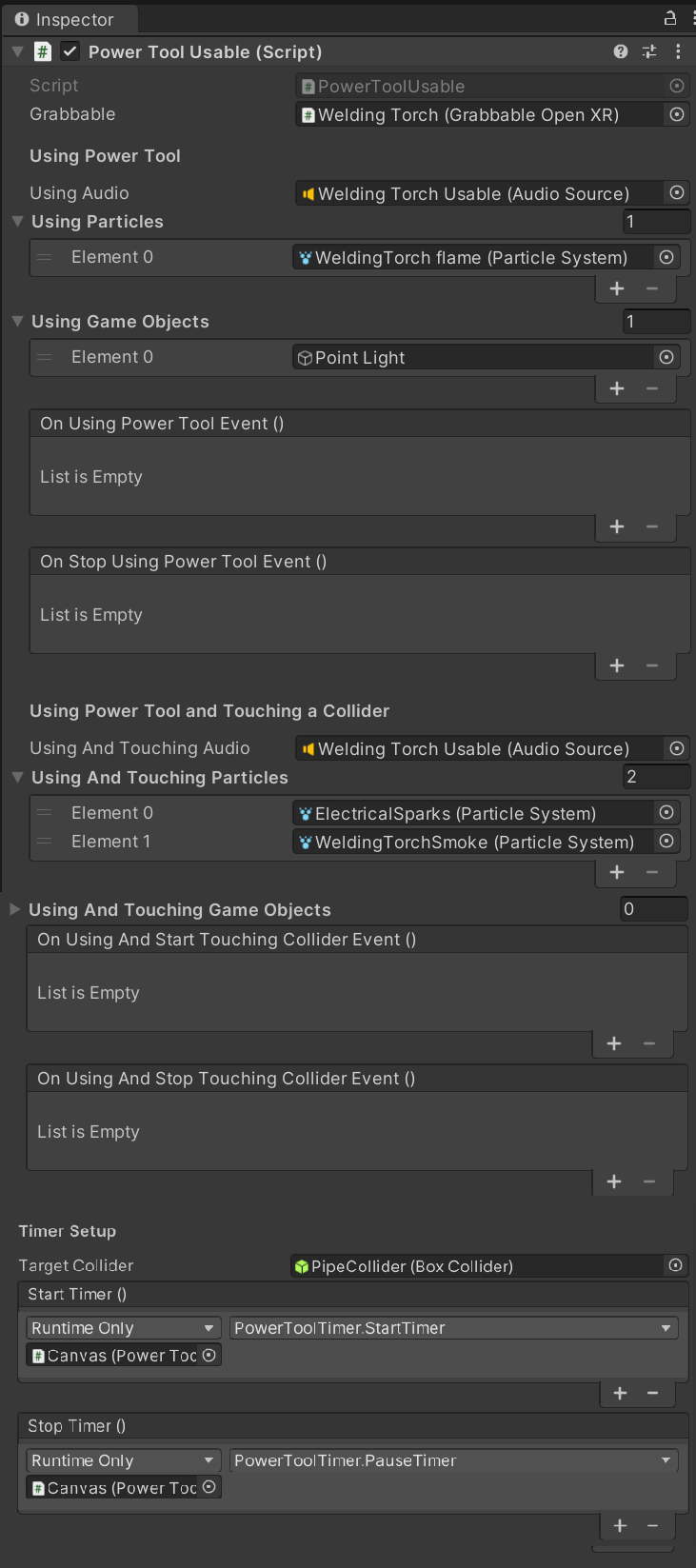Collapse the Using Game Objects list

[x=17, y=321]
